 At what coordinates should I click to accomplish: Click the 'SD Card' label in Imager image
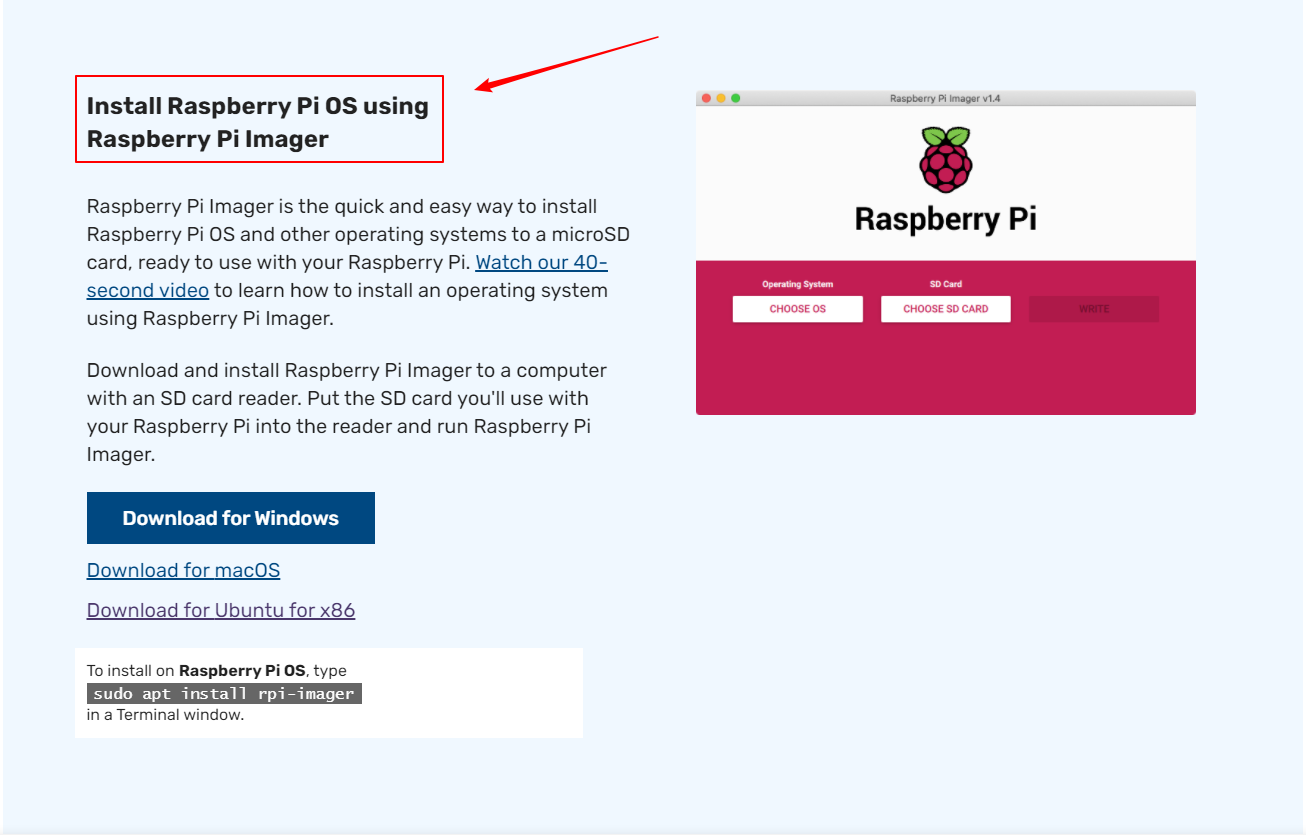(946, 284)
